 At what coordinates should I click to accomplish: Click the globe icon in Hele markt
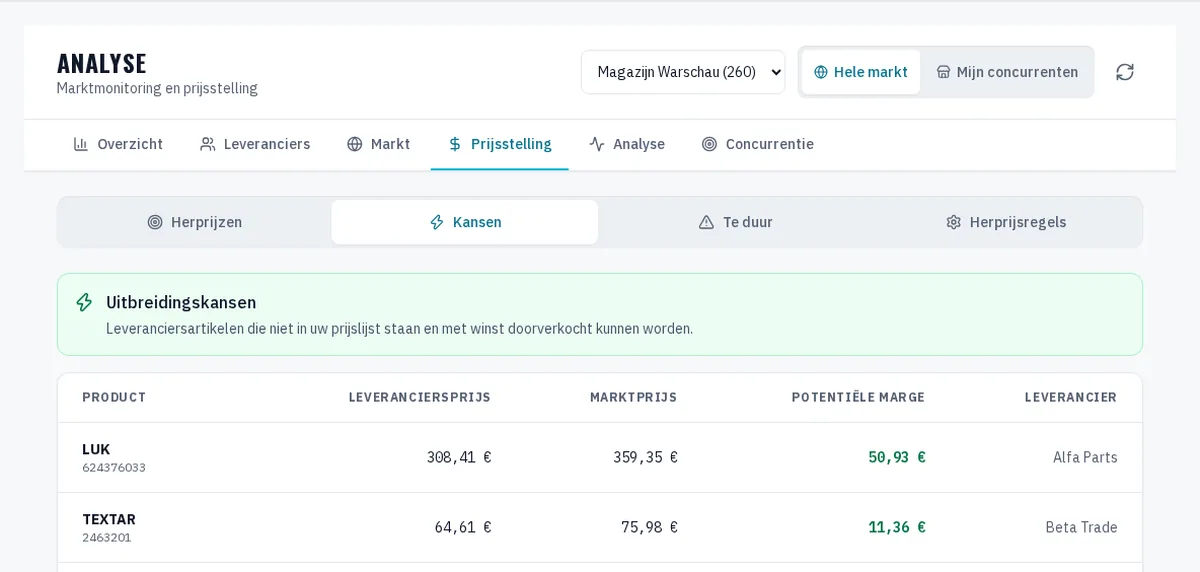[821, 72]
